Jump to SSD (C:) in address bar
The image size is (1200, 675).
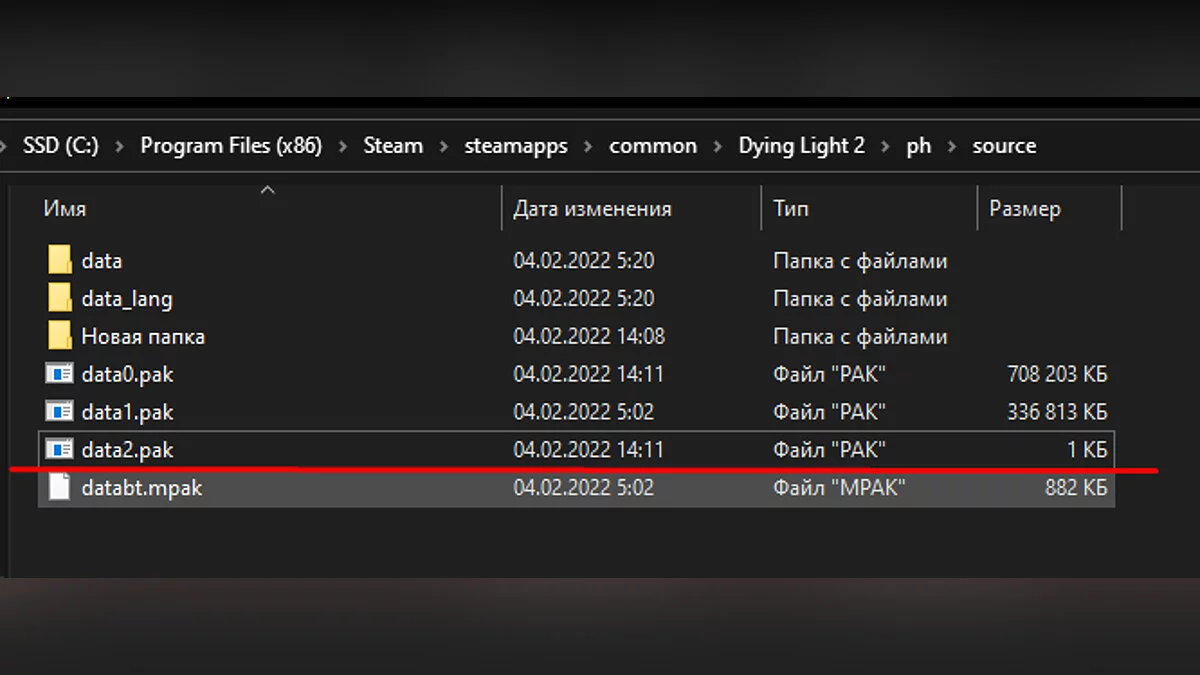point(61,146)
